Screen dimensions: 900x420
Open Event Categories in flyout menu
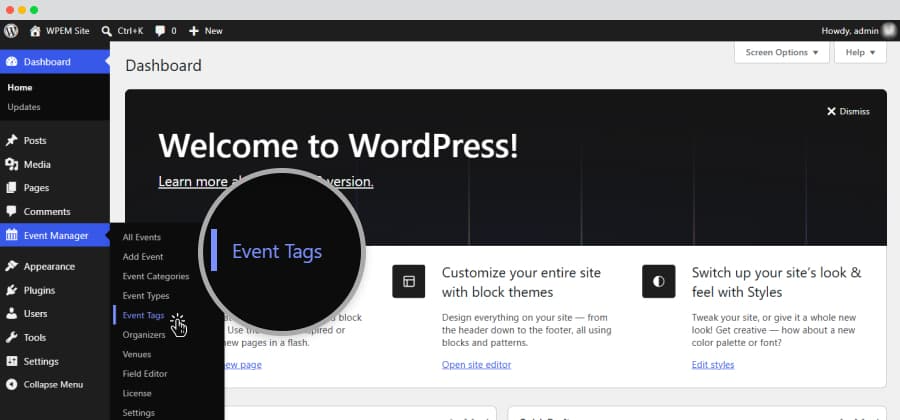pos(156,277)
